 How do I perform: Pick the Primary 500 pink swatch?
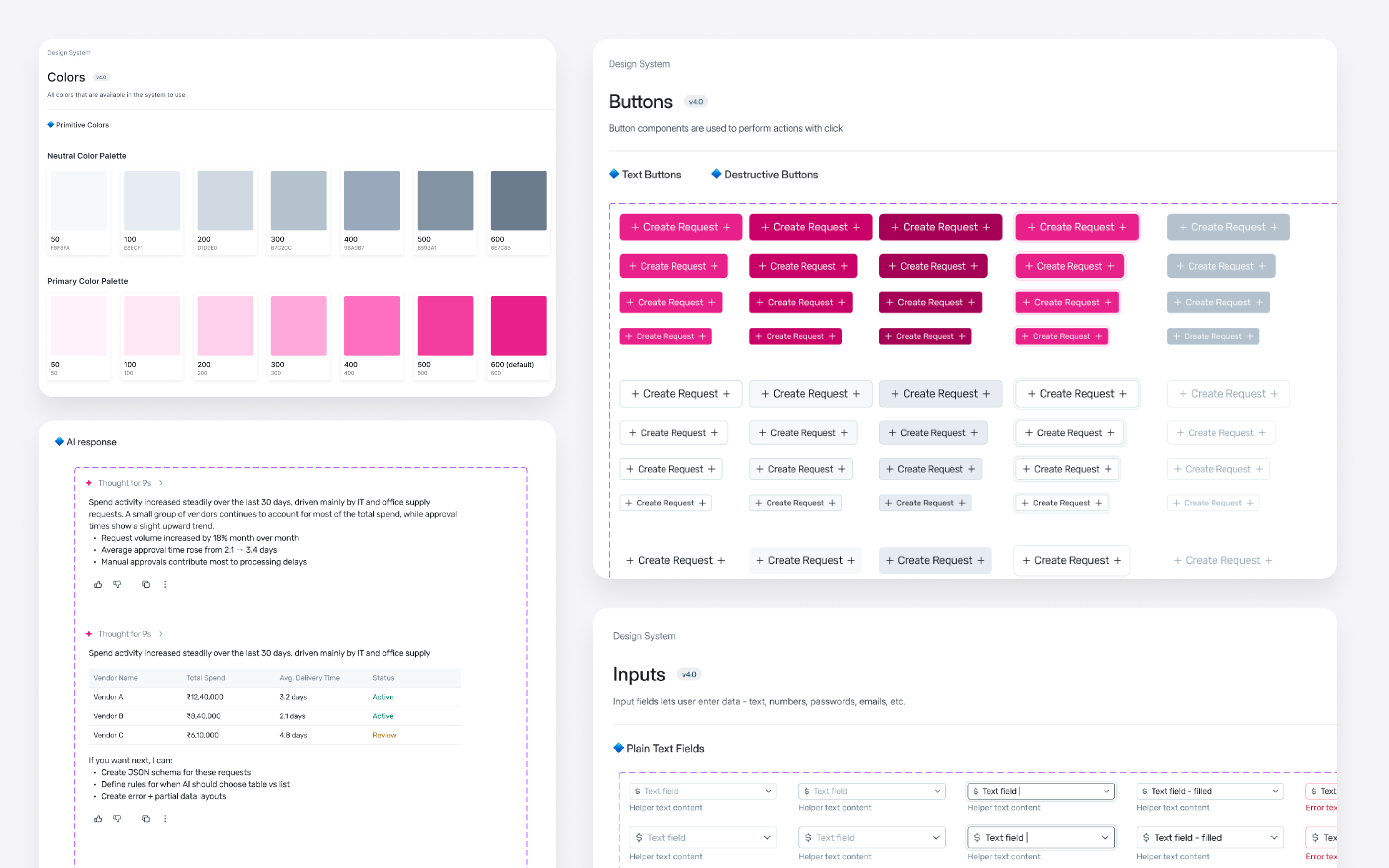click(445, 325)
